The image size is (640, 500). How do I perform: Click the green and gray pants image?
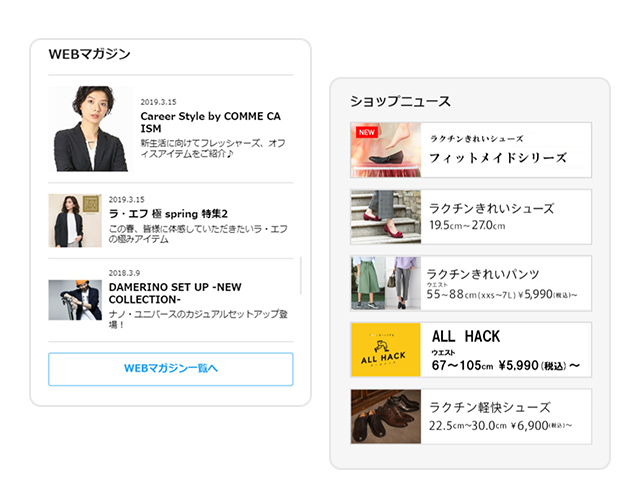pos(385,283)
